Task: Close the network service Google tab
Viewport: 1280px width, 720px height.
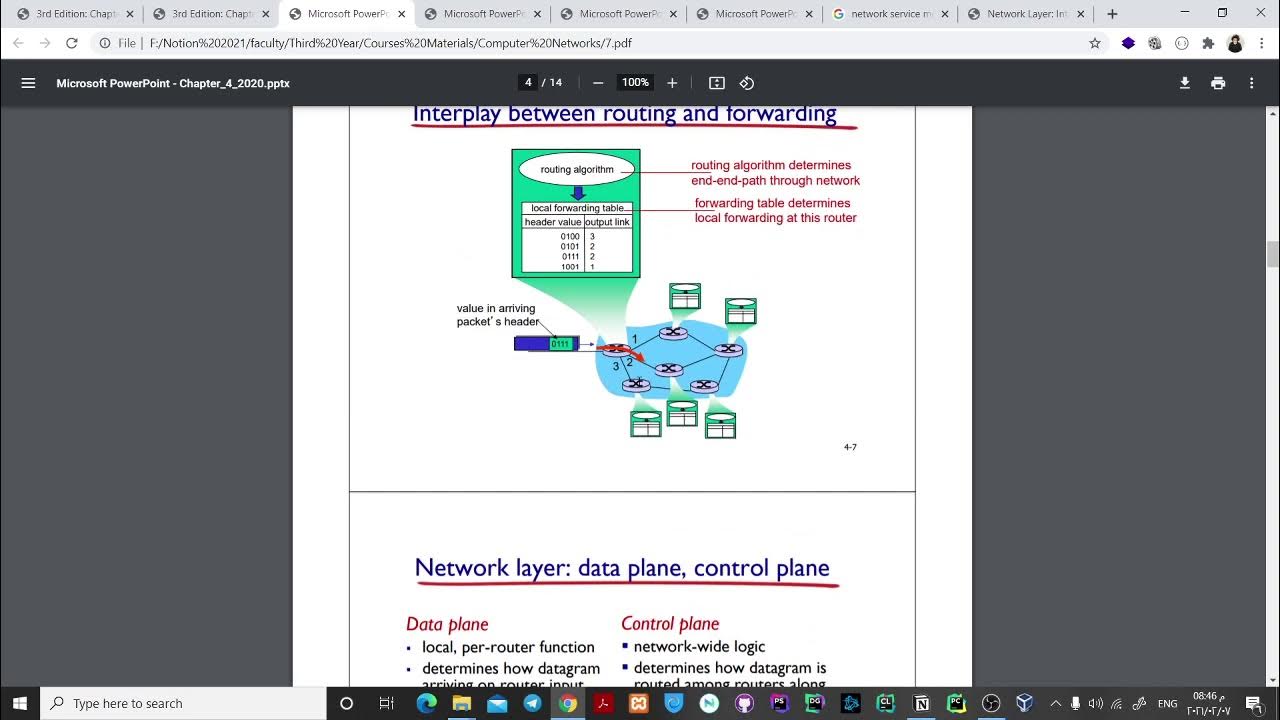Action: pos(945,14)
